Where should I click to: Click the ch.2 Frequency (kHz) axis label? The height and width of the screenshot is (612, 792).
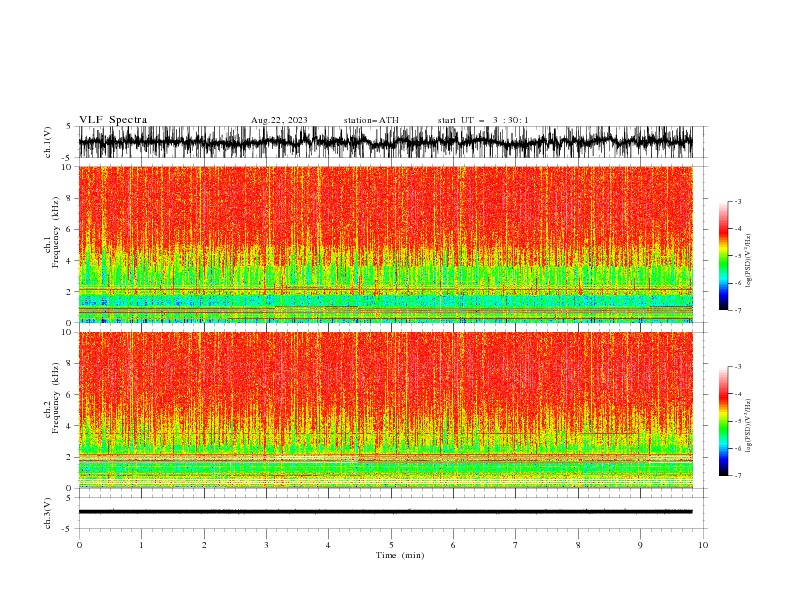[x=52, y=398]
